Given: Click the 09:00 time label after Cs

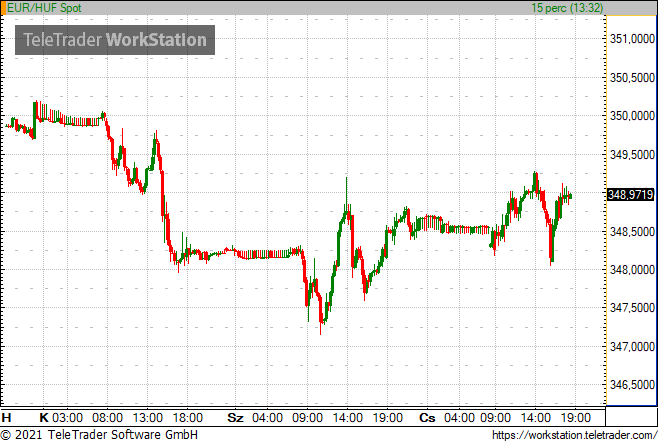Looking at the screenshot, I should coord(495,418).
